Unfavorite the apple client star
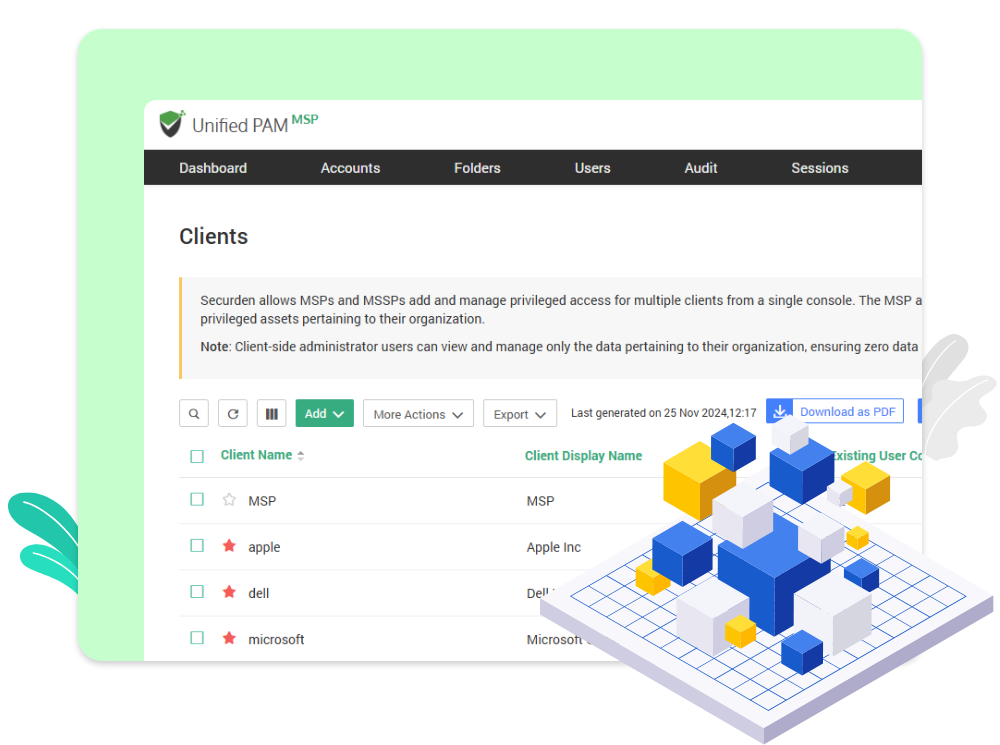The height and width of the screenshot is (745, 1000). [230, 546]
